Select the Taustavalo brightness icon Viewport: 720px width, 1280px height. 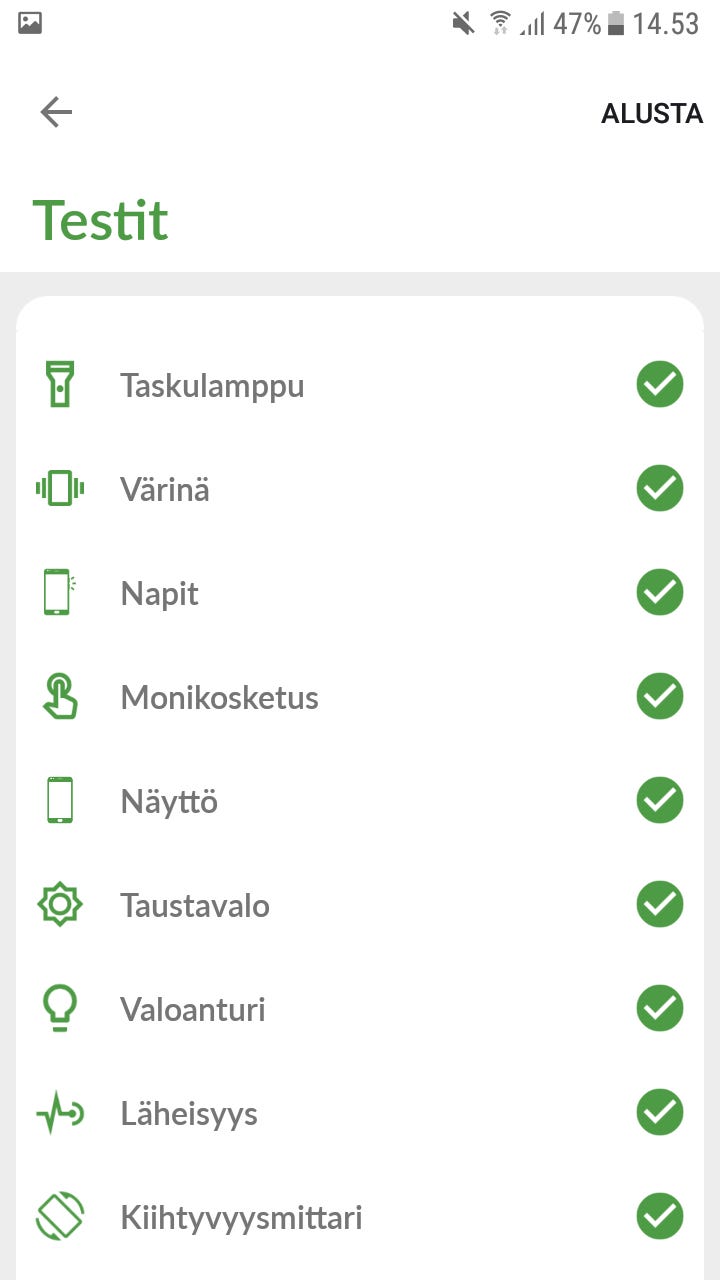coord(60,905)
